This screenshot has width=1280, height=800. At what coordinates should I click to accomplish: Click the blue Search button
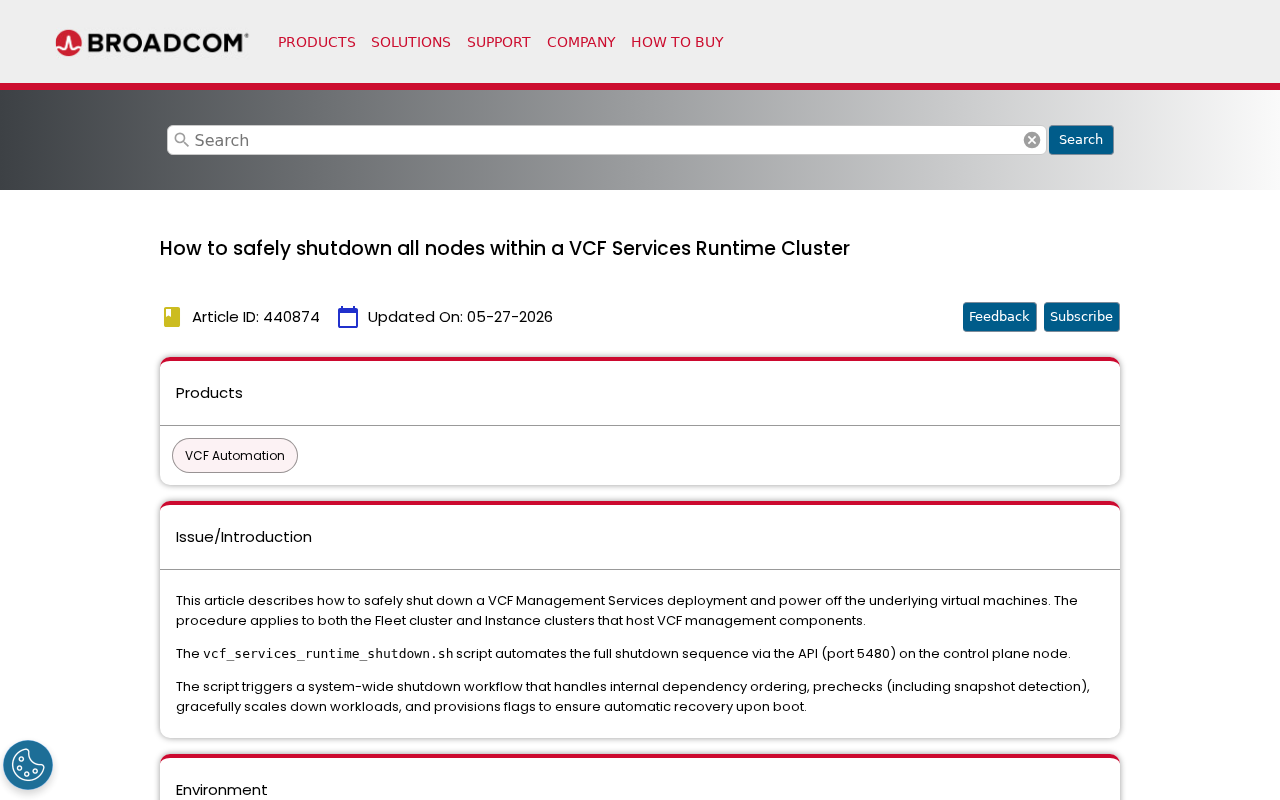pos(1081,140)
